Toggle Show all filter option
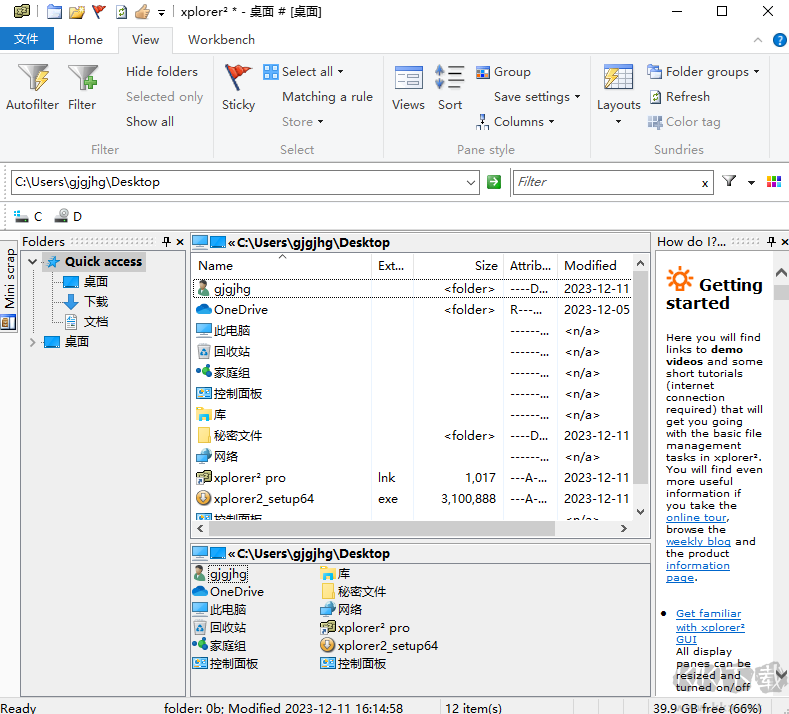The width and height of the screenshot is (789, 714). 149,122
